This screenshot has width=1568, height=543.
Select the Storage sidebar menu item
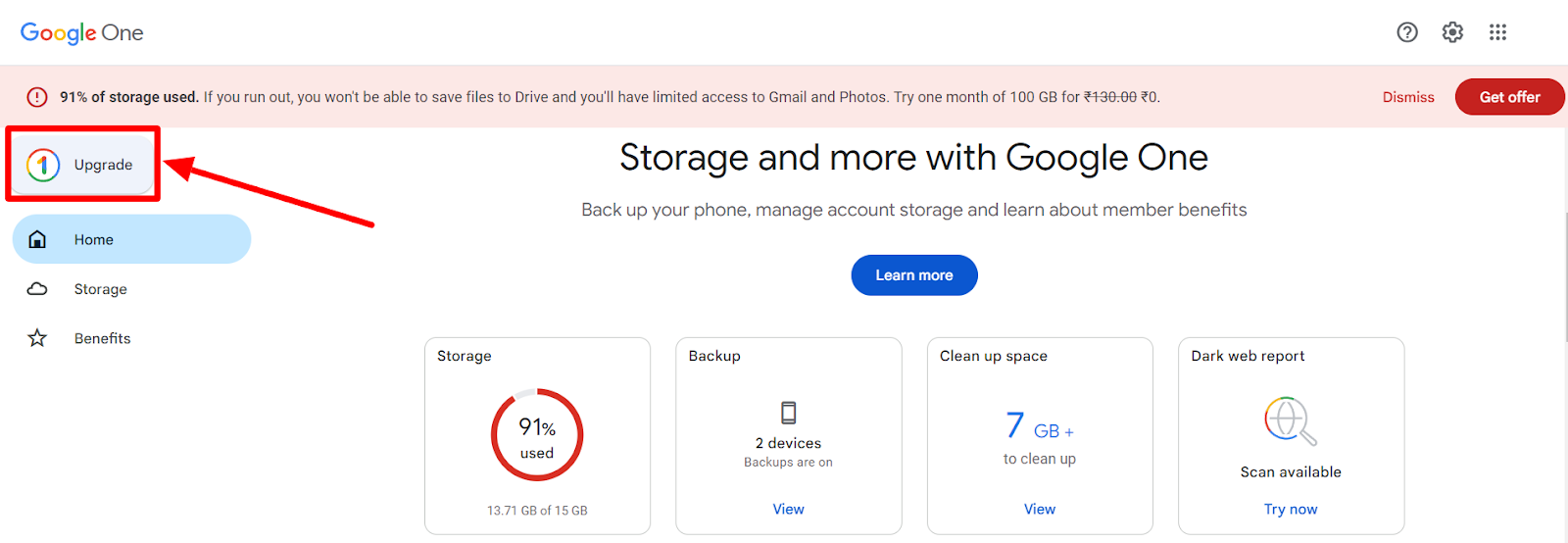pos(131,289)
